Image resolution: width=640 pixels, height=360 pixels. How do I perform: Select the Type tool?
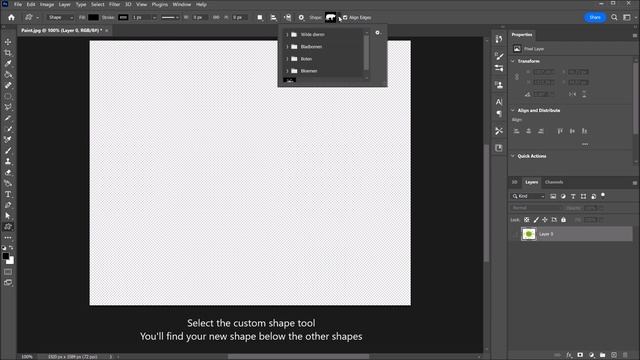coord(8,194)
